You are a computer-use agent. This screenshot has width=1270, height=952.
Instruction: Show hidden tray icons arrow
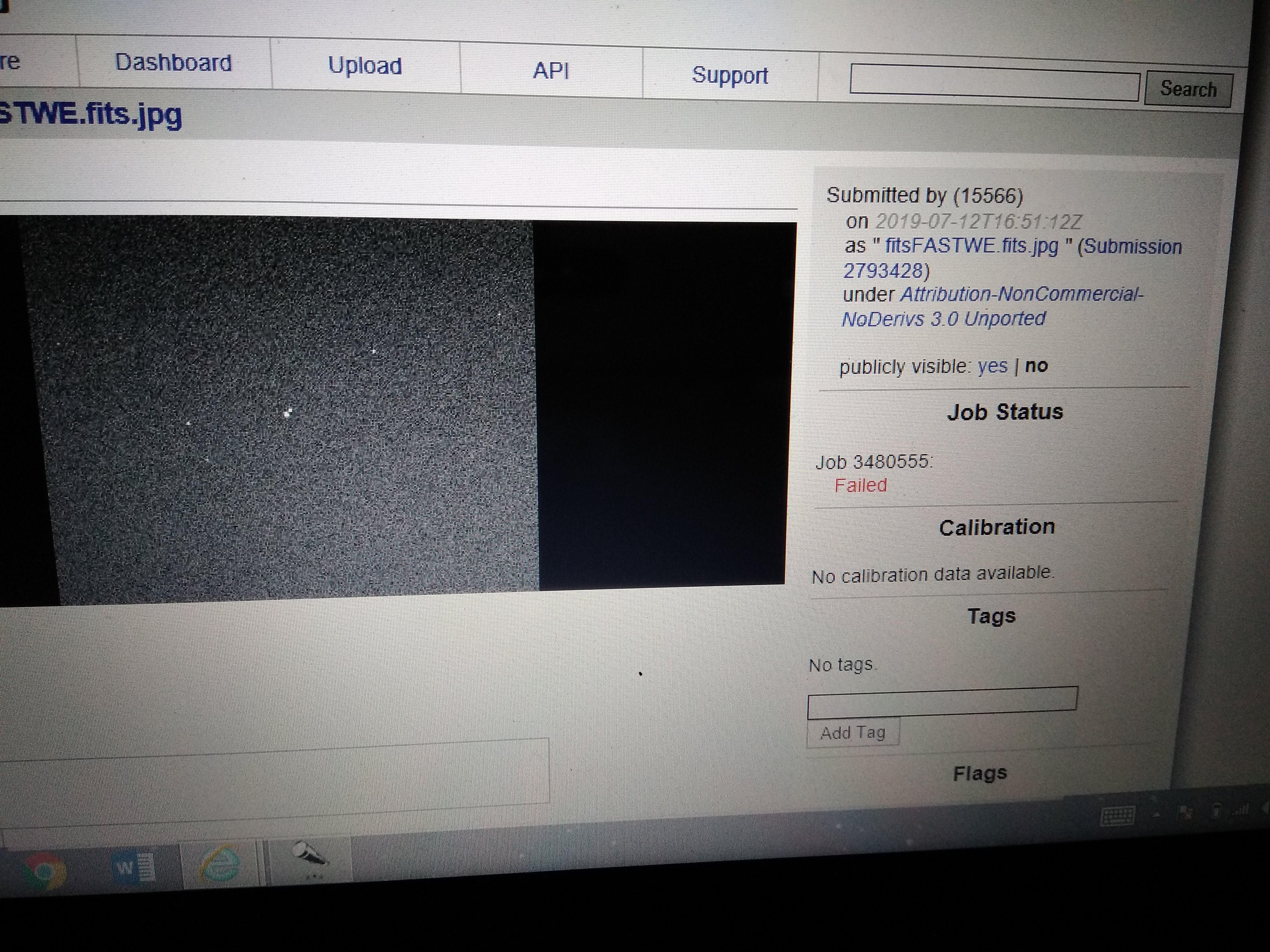[1156, 814]
